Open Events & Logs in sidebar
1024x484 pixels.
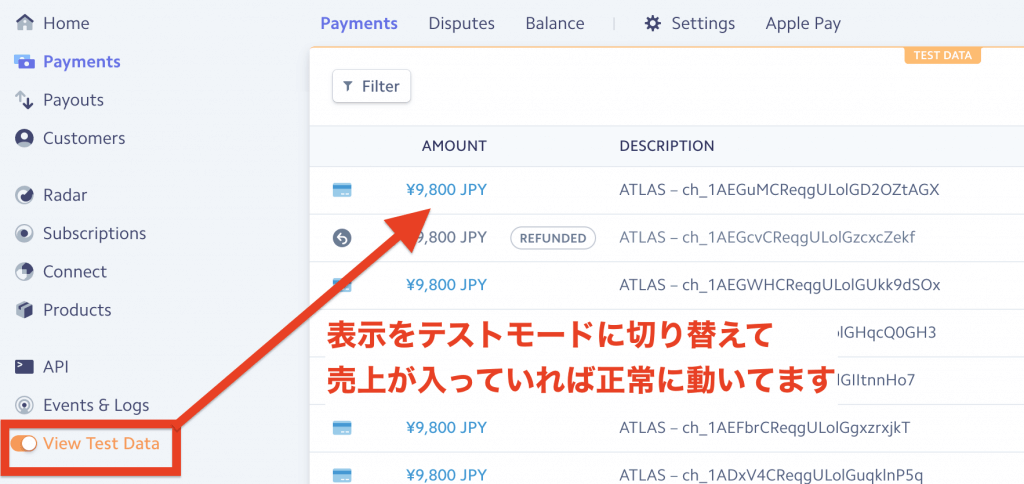96,405
